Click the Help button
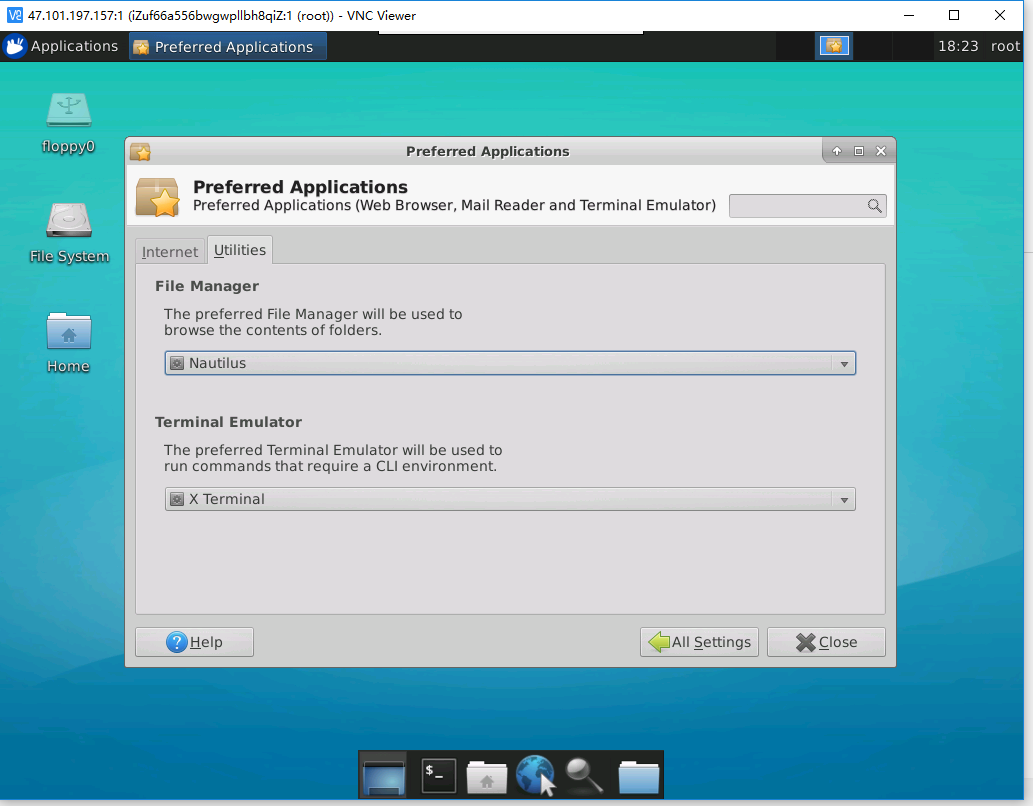 pyautogui.click(x=194, y=641)
